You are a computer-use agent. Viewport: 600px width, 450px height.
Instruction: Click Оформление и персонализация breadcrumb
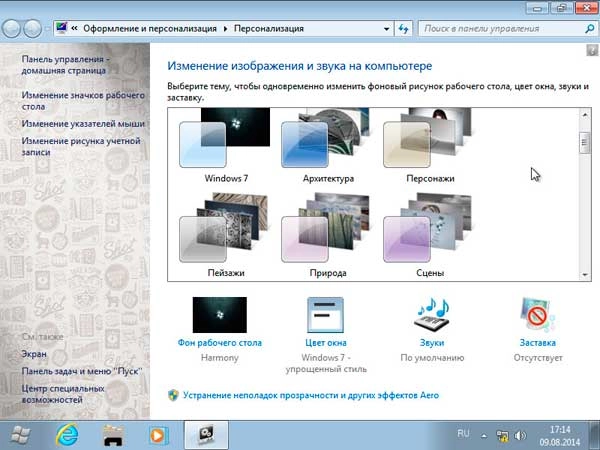pyautogui.click(x=150, y=29)
